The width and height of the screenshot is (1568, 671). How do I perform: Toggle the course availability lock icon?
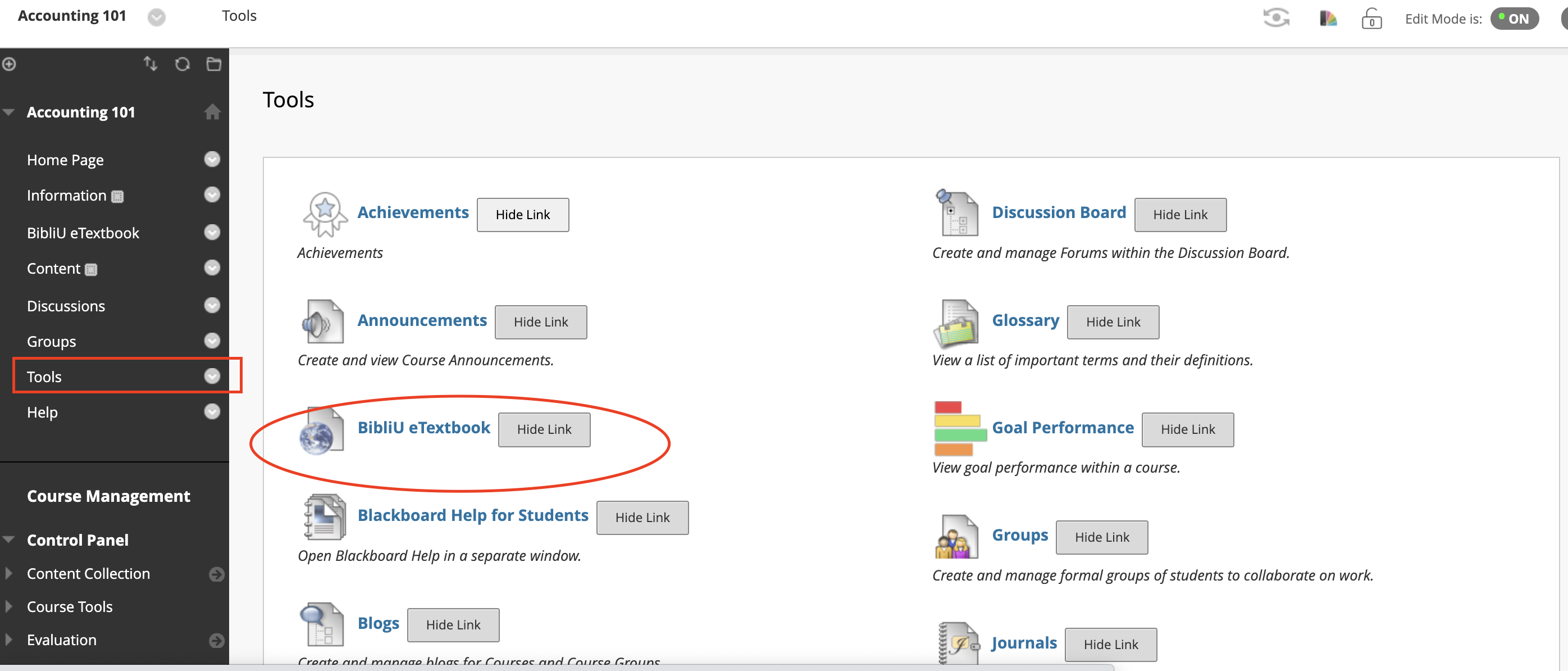coord(1371,19)
